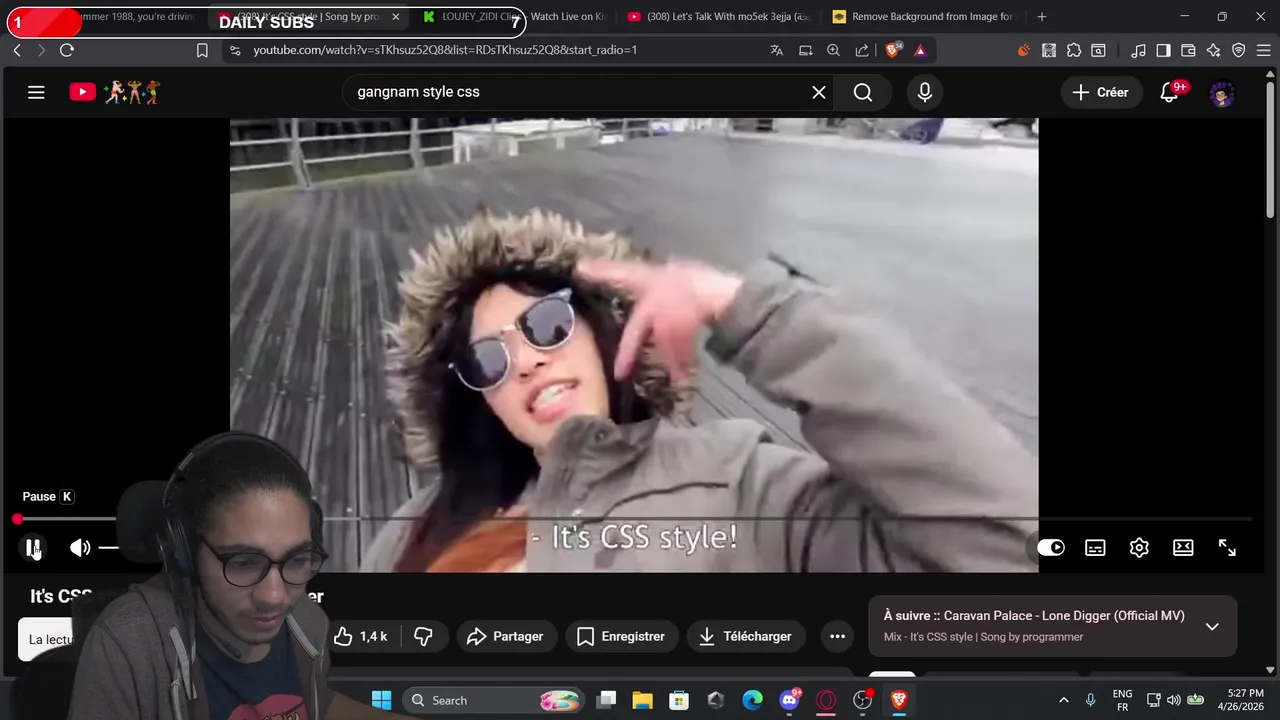Open the Brave VPN shield icon
The height and width of the screenshot is (720, 1280).
pos(1238,50)
